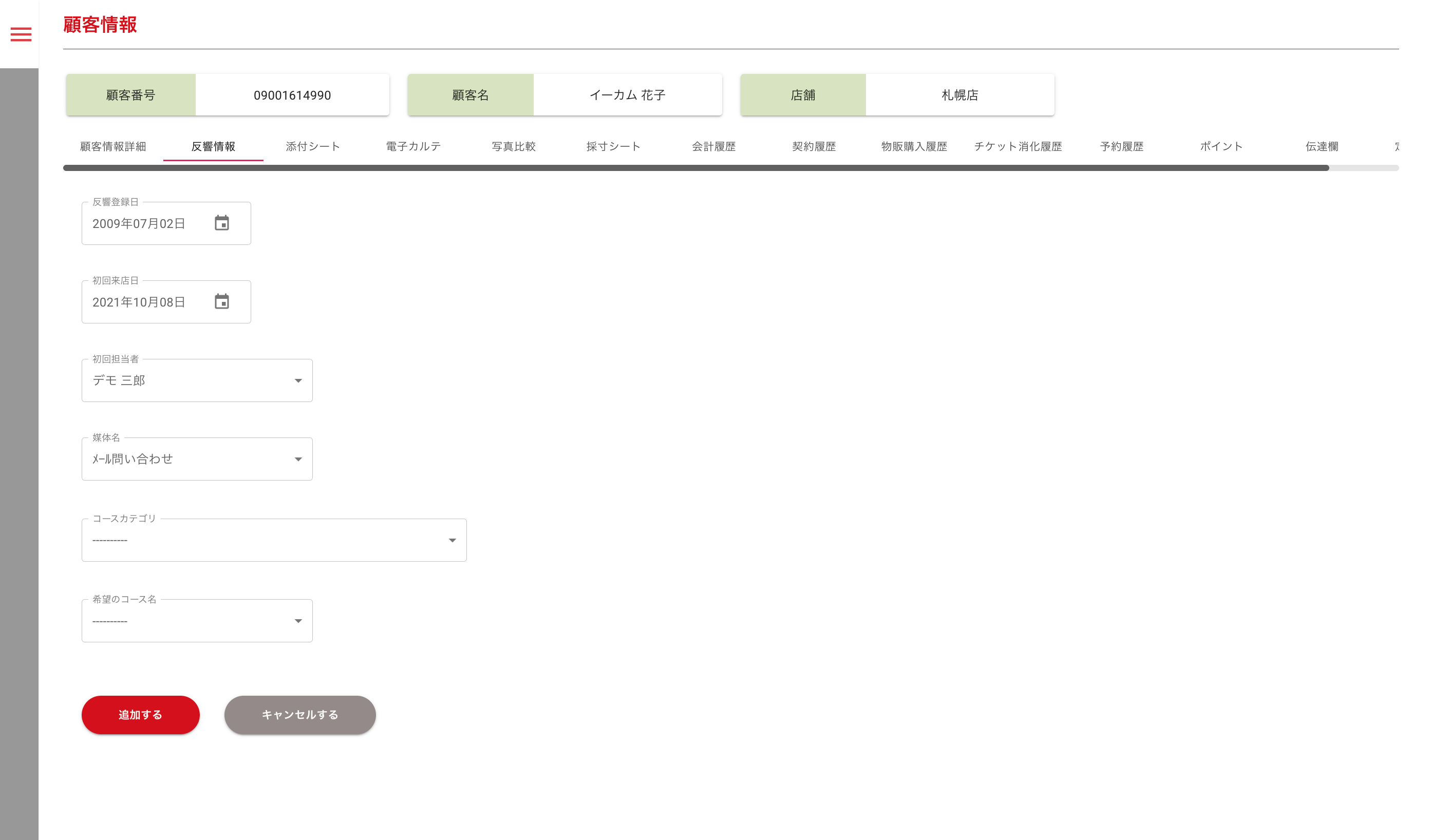Open チケット消化履歴 tab
The image size is (1431, 840).
coord(1018,146)
